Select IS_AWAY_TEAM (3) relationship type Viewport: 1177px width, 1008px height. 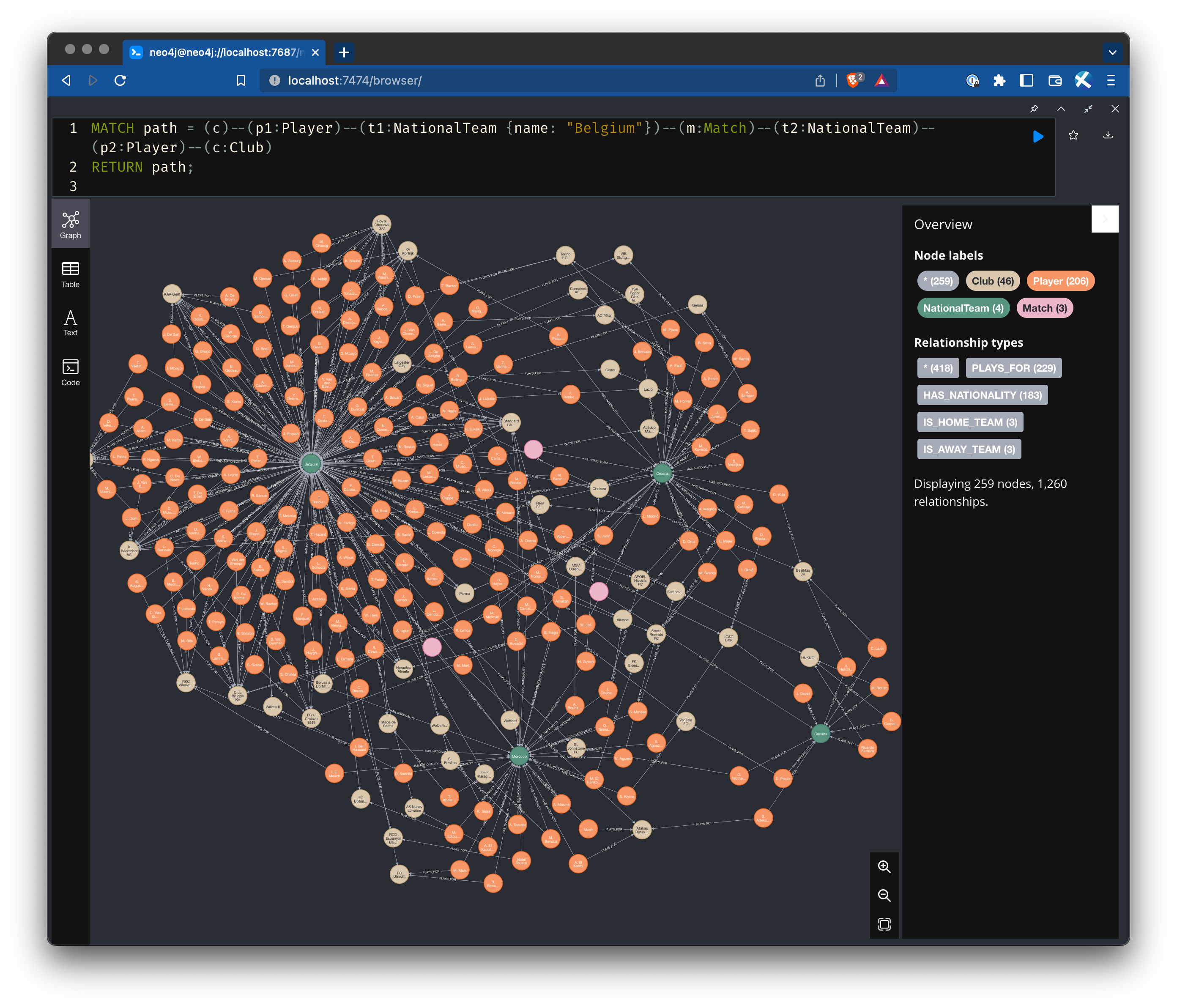969,449
